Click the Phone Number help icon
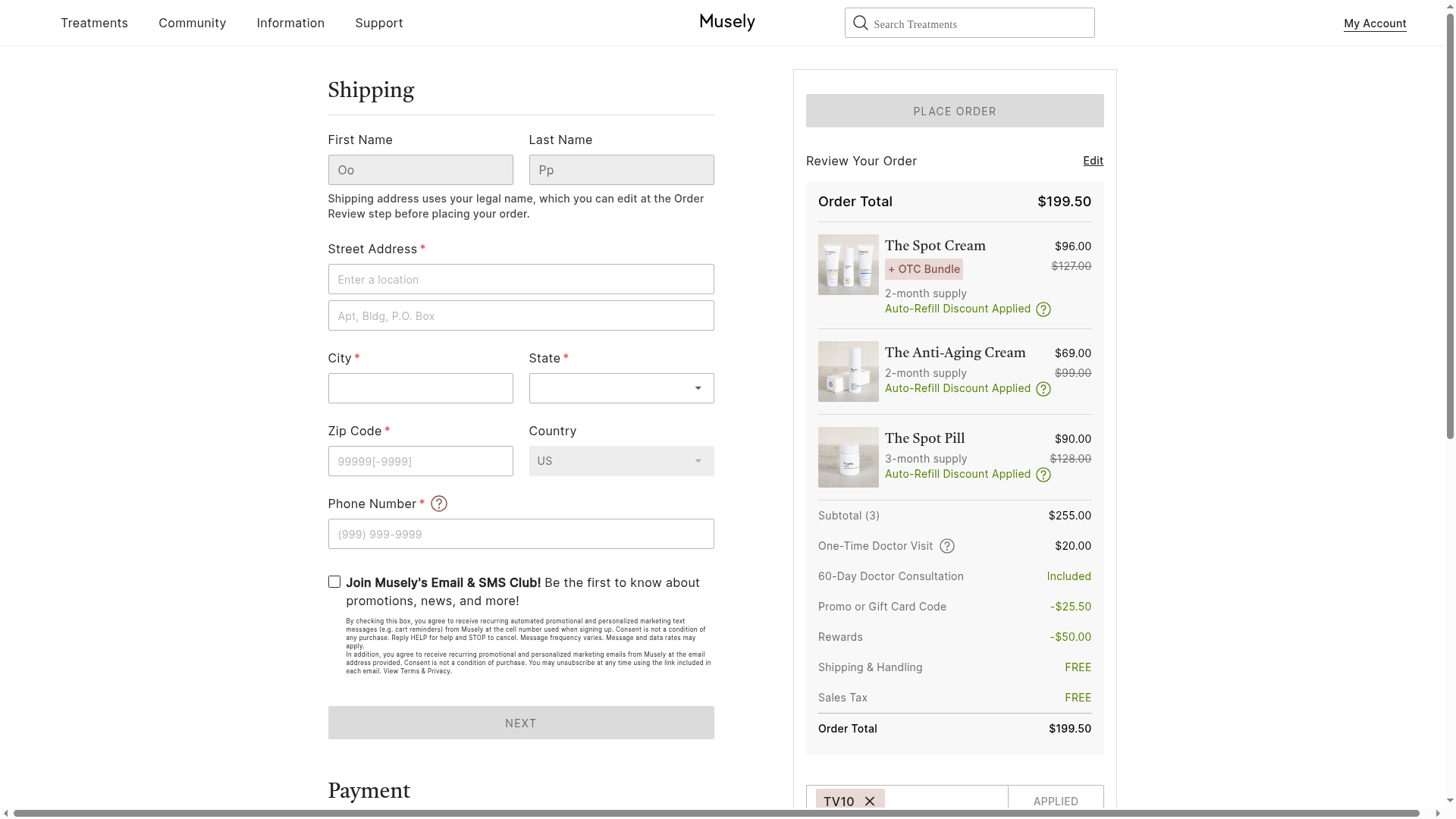1456x819 pixels. (439, 504)
